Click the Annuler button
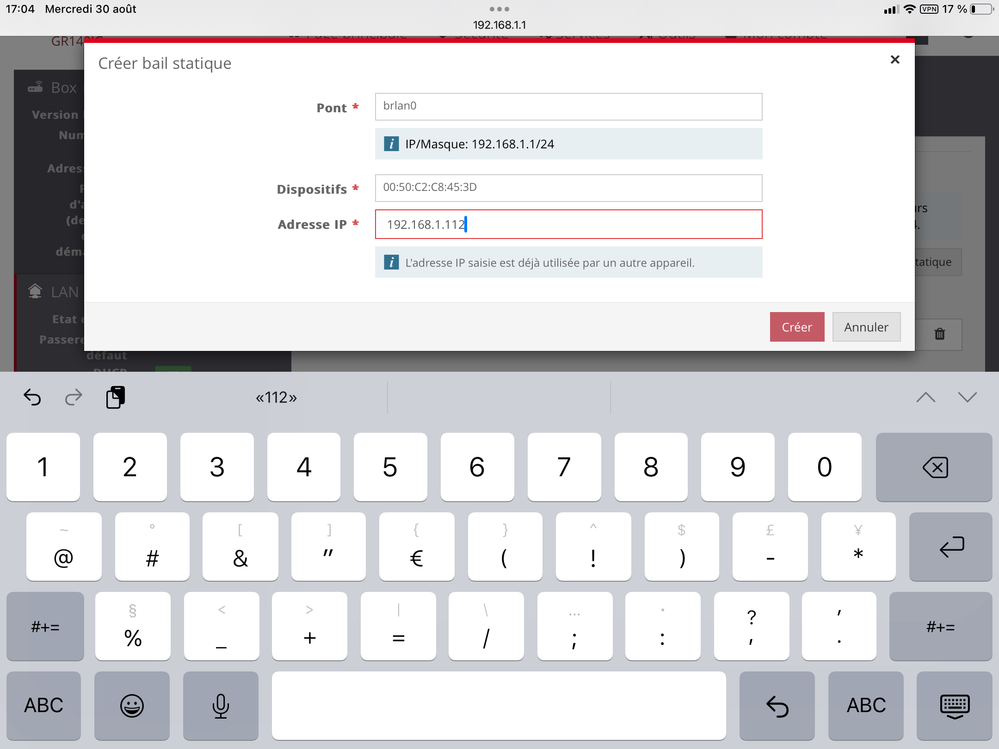This screenshot has height=749, width=999. (x=866, y=327)
